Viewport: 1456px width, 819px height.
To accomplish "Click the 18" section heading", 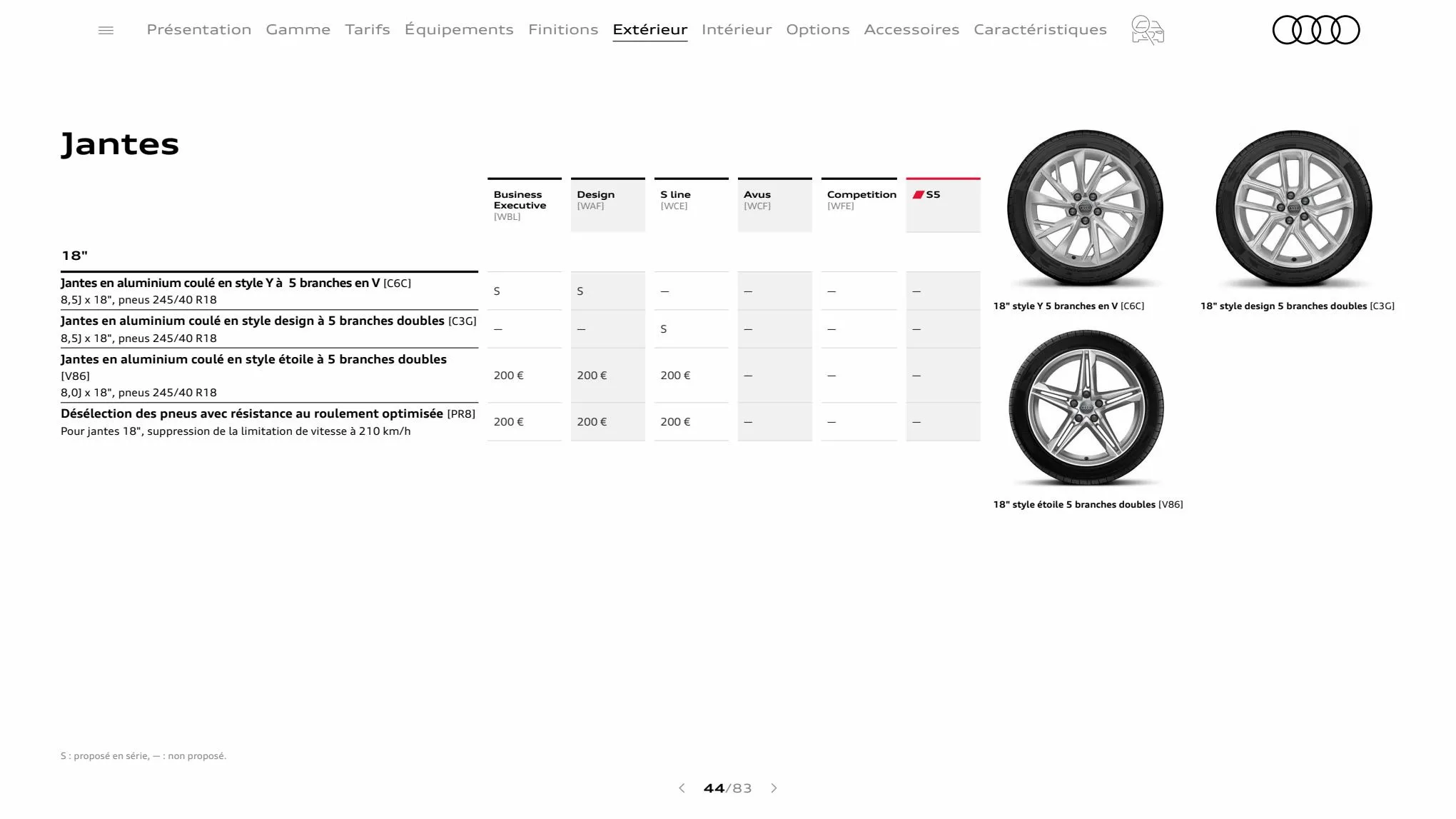I will 74,256.
